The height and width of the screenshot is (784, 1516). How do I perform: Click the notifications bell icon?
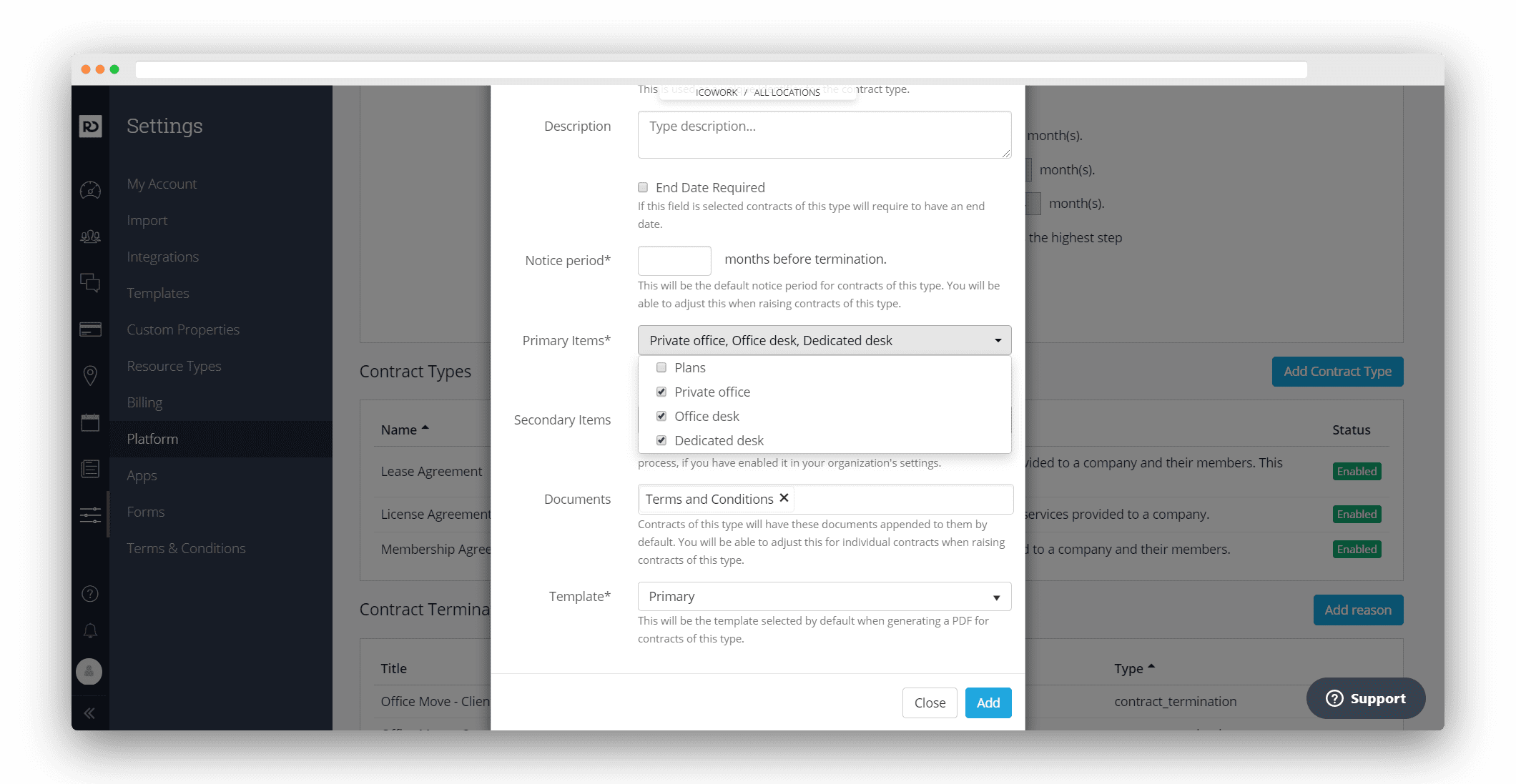90,631
